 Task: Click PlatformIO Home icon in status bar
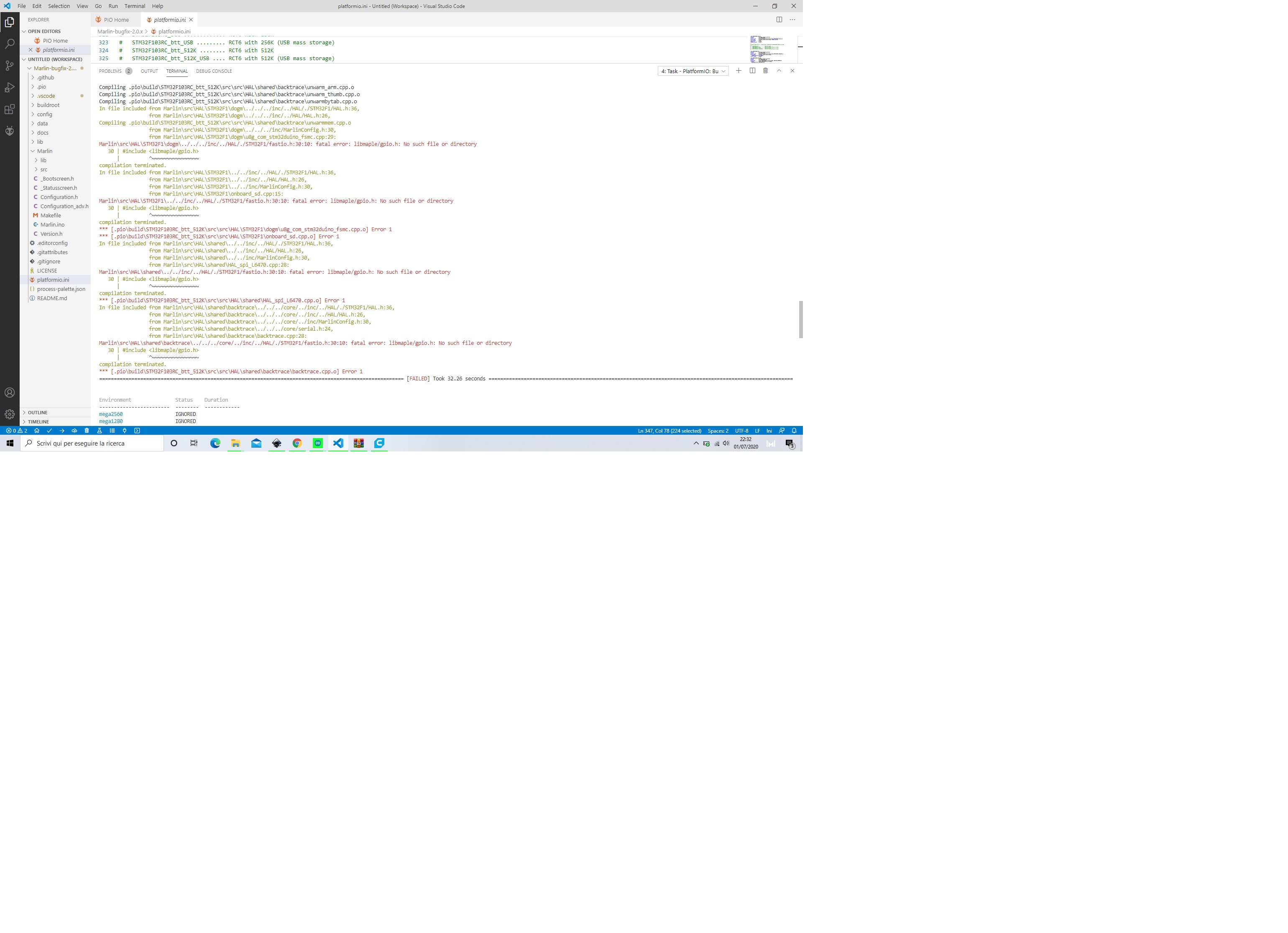[37, 431]
